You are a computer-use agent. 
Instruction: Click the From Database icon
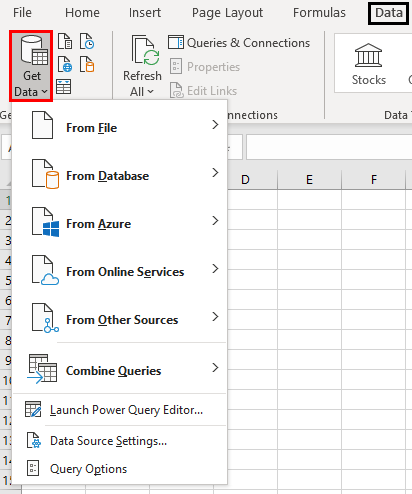click(x=45, y=174)
